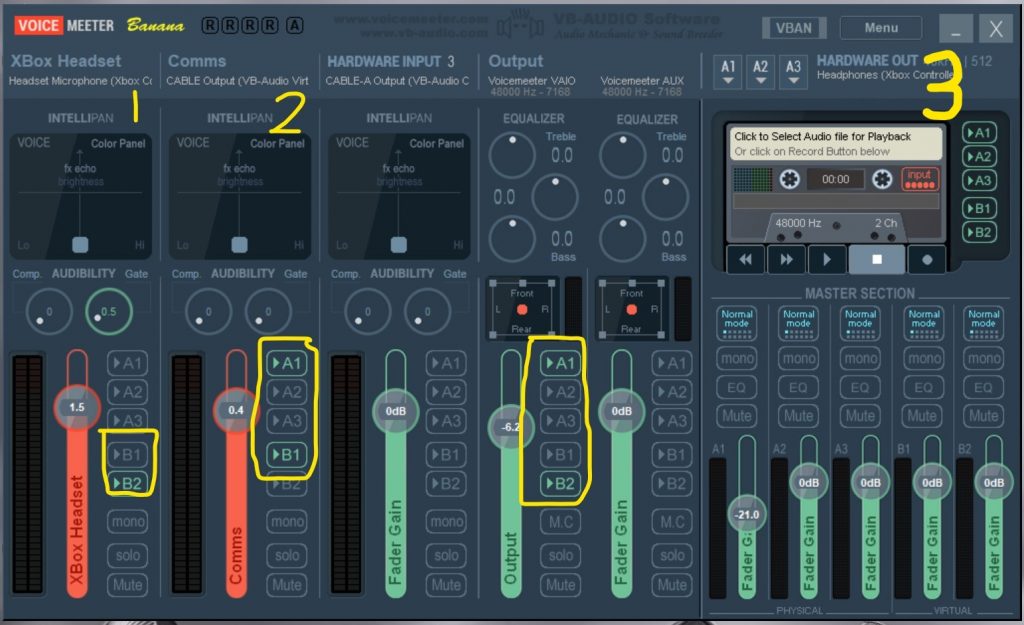Image resolution: width=1024 pixels, height=625 pixels.
Task: Set A3 master bus to mono
Action: pos(861,359)
